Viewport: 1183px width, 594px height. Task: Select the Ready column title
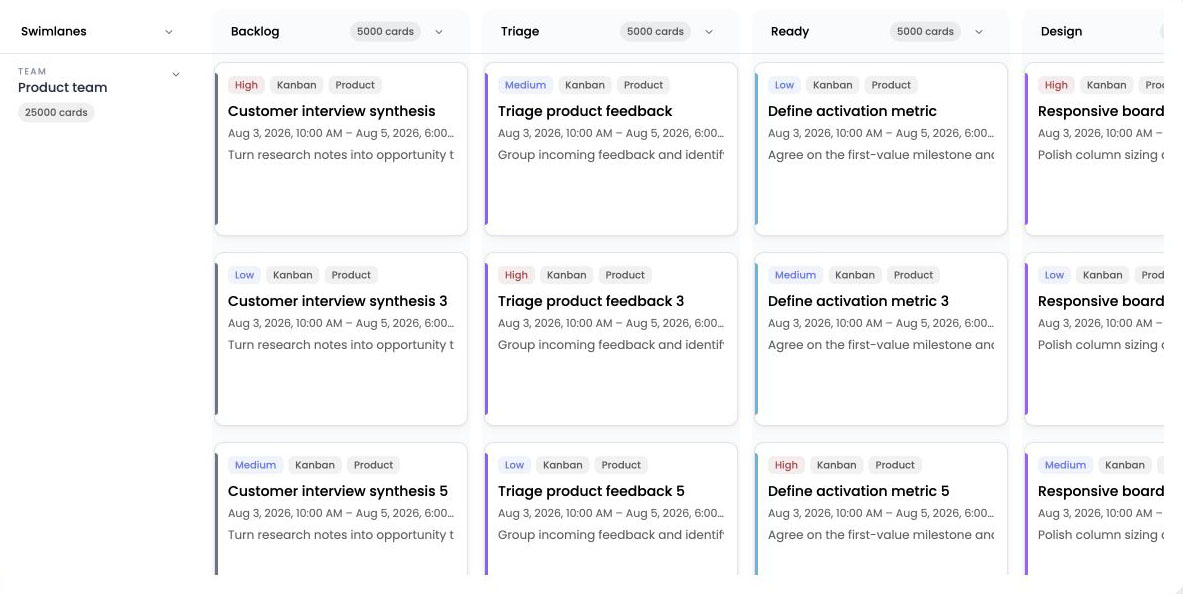pyautogui.click(x=790, y=32)
